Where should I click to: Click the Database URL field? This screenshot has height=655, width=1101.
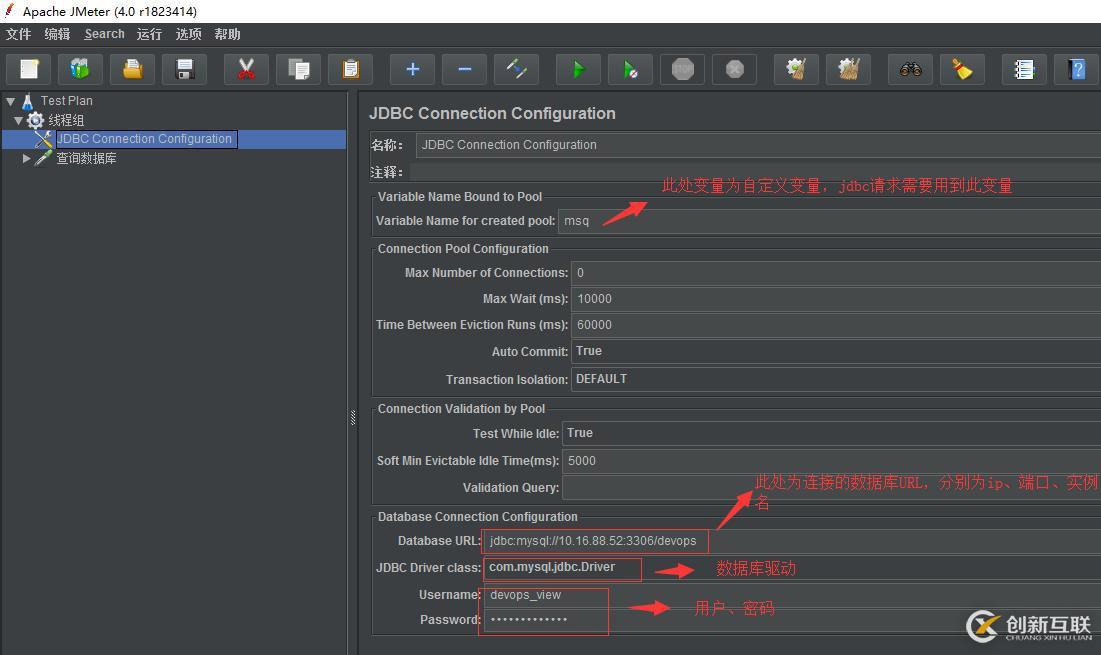tap(792, 541)
